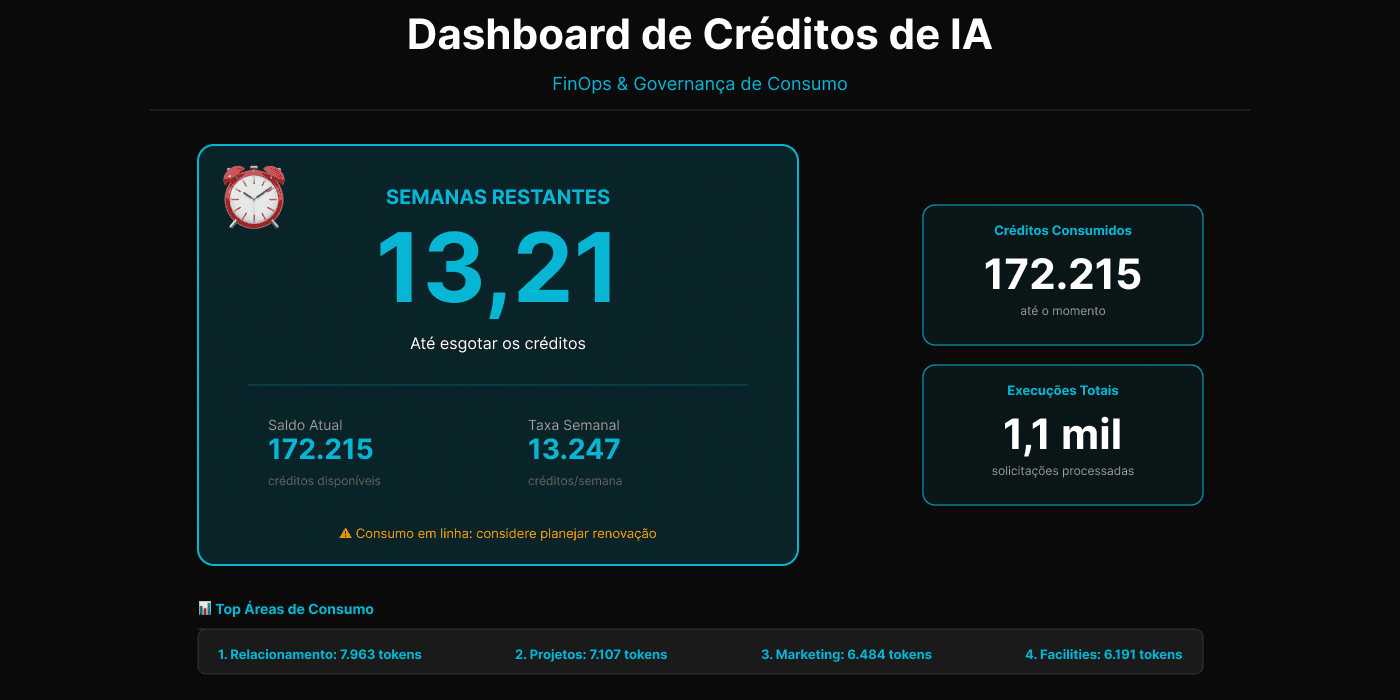Click the '172.215' consumed credits value

click(x=1063, y=275)
